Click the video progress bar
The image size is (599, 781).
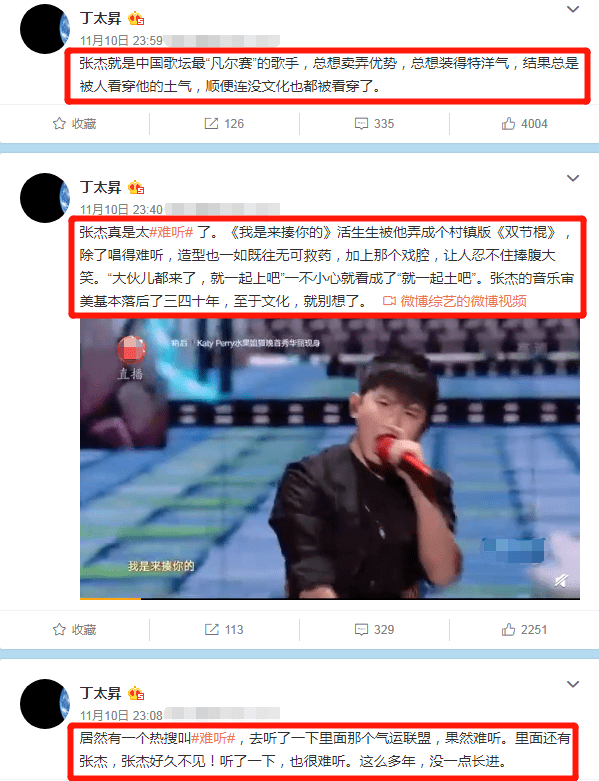330,598
